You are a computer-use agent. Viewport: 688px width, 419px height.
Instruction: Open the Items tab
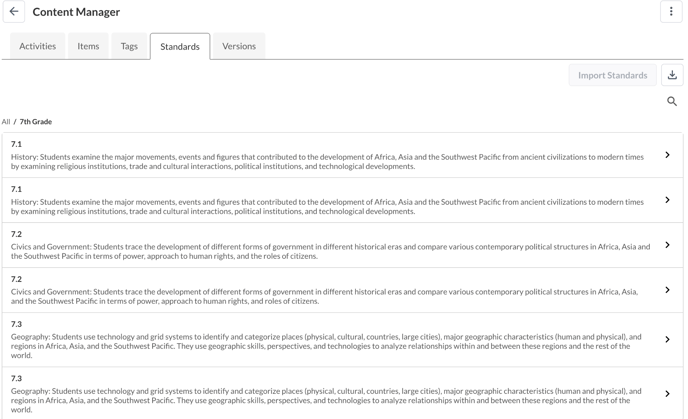(x=88, y=46)
